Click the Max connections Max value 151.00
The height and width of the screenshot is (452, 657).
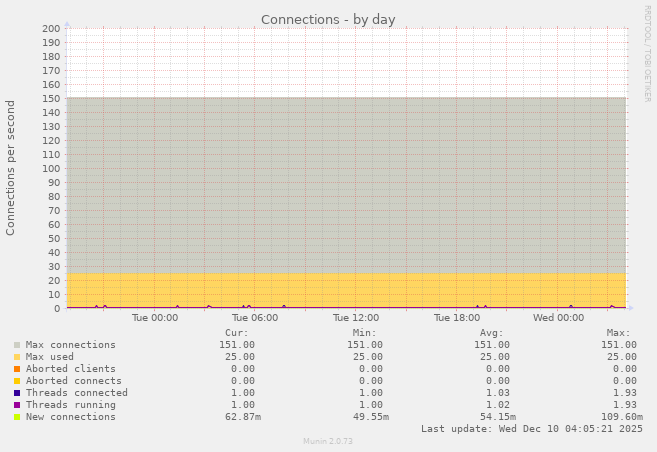pyautogui.click(x=619, y=345)
